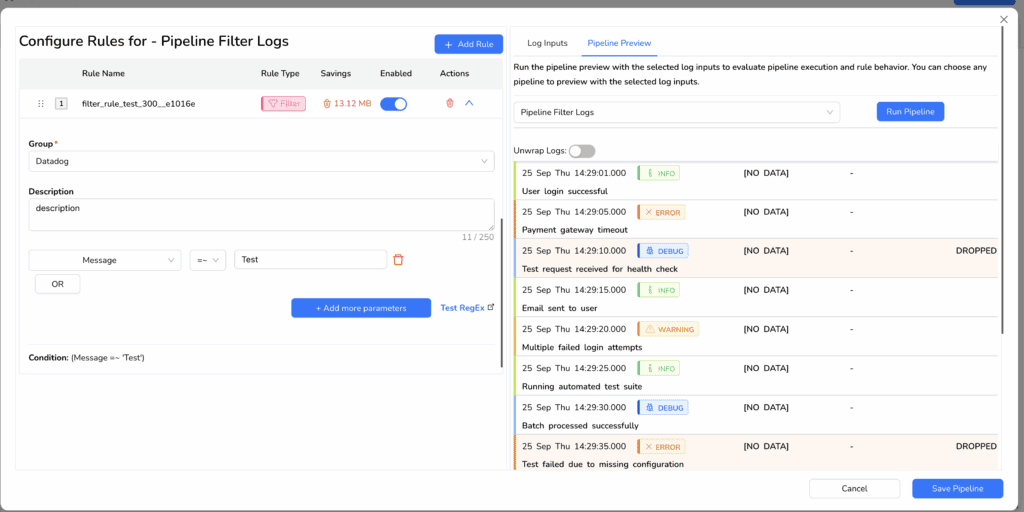Screen dimensions: 1024x512
Task: Click DEBUG badge on Test request log
Action: coord(663,251)
